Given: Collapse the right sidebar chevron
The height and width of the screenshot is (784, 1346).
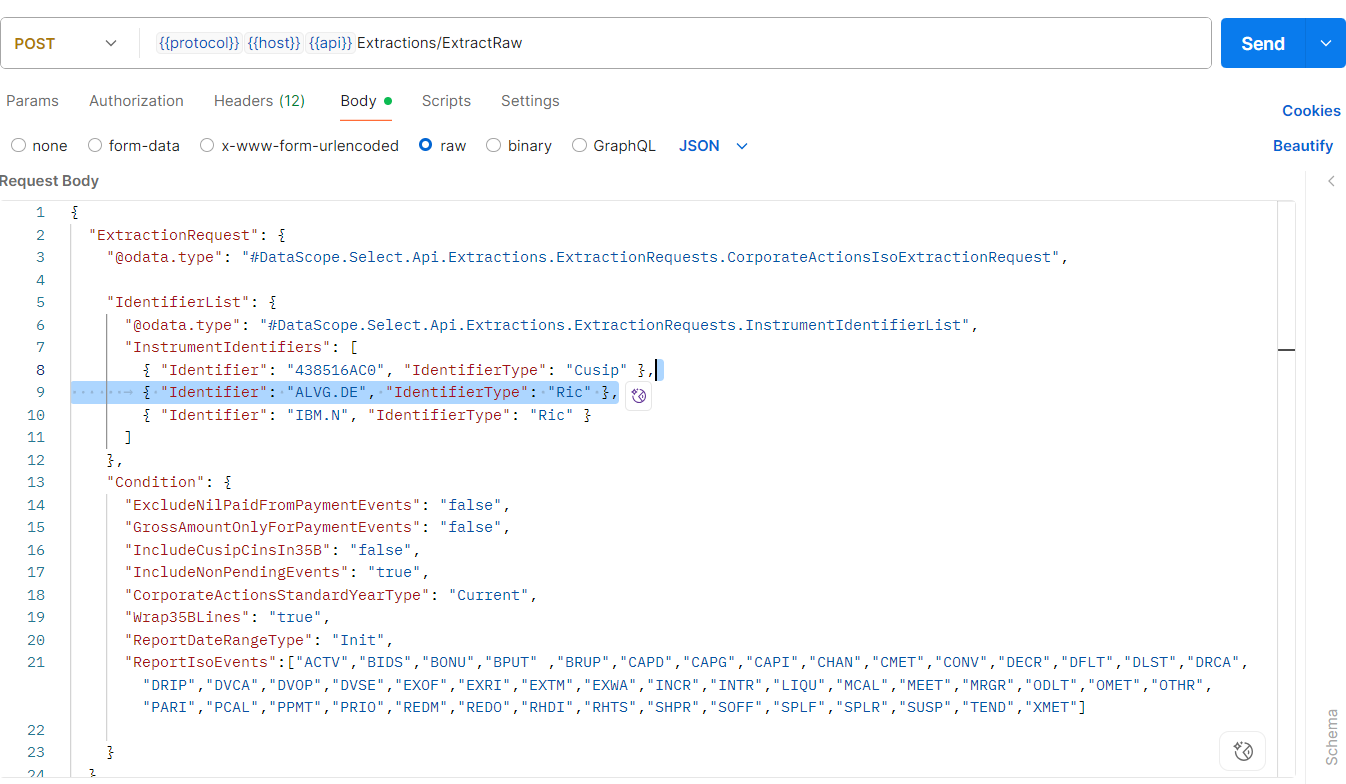Looking at the screenshot, I should 1331,181.
